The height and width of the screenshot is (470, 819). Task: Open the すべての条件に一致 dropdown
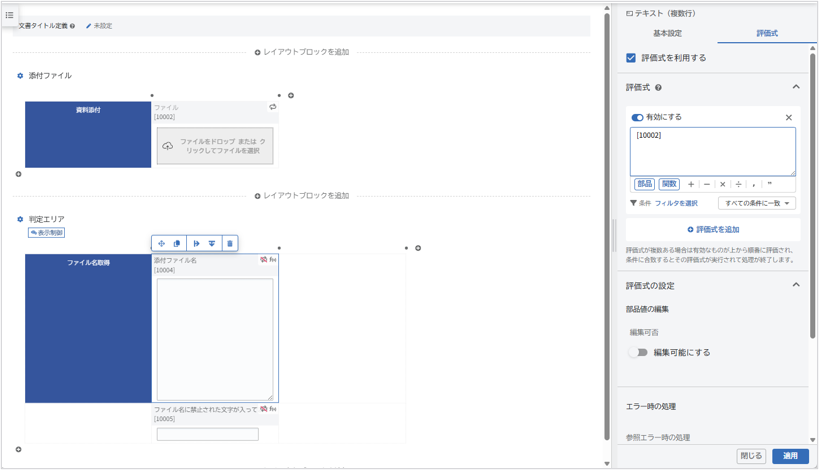(x=757, y=203)
